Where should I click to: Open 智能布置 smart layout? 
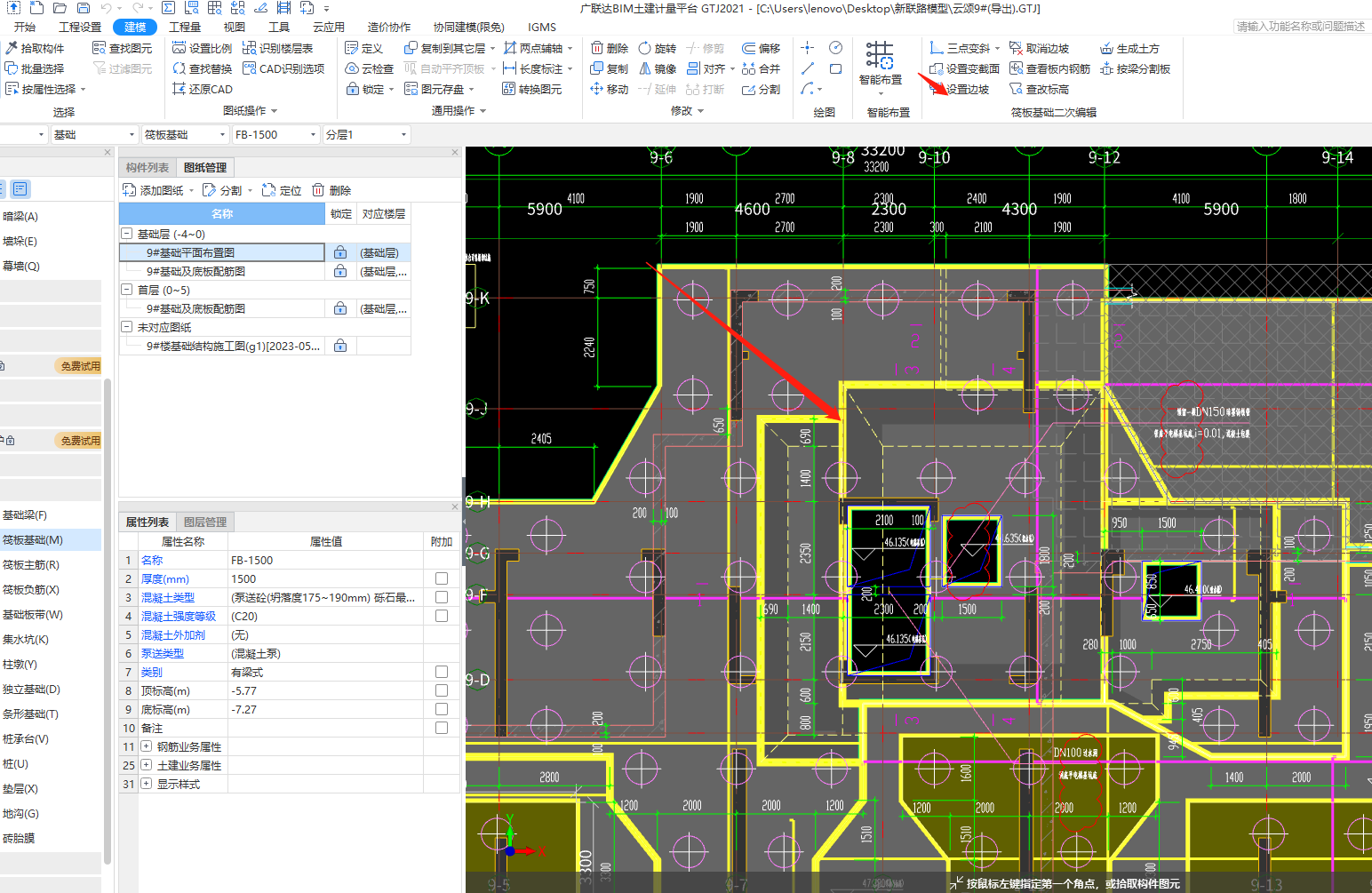(x=881, y=67)
